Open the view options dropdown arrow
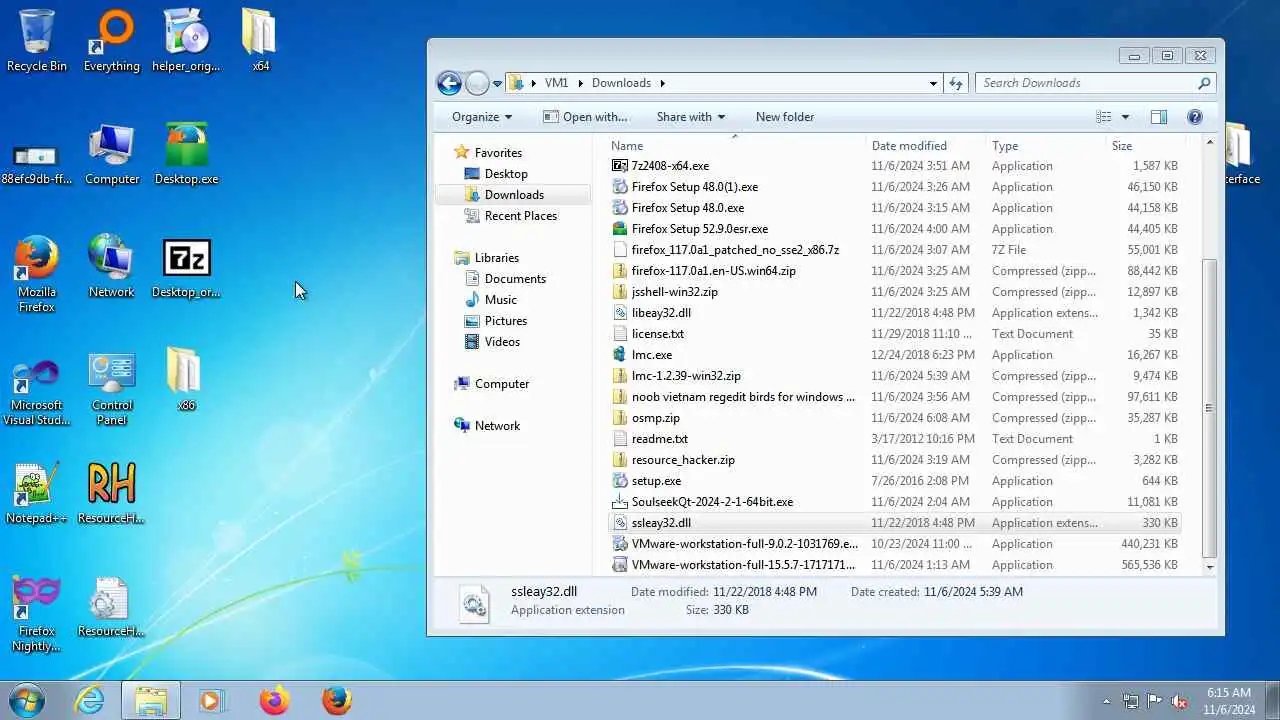The height and width of the screenshot is (720, 1280). [1125, 117]
